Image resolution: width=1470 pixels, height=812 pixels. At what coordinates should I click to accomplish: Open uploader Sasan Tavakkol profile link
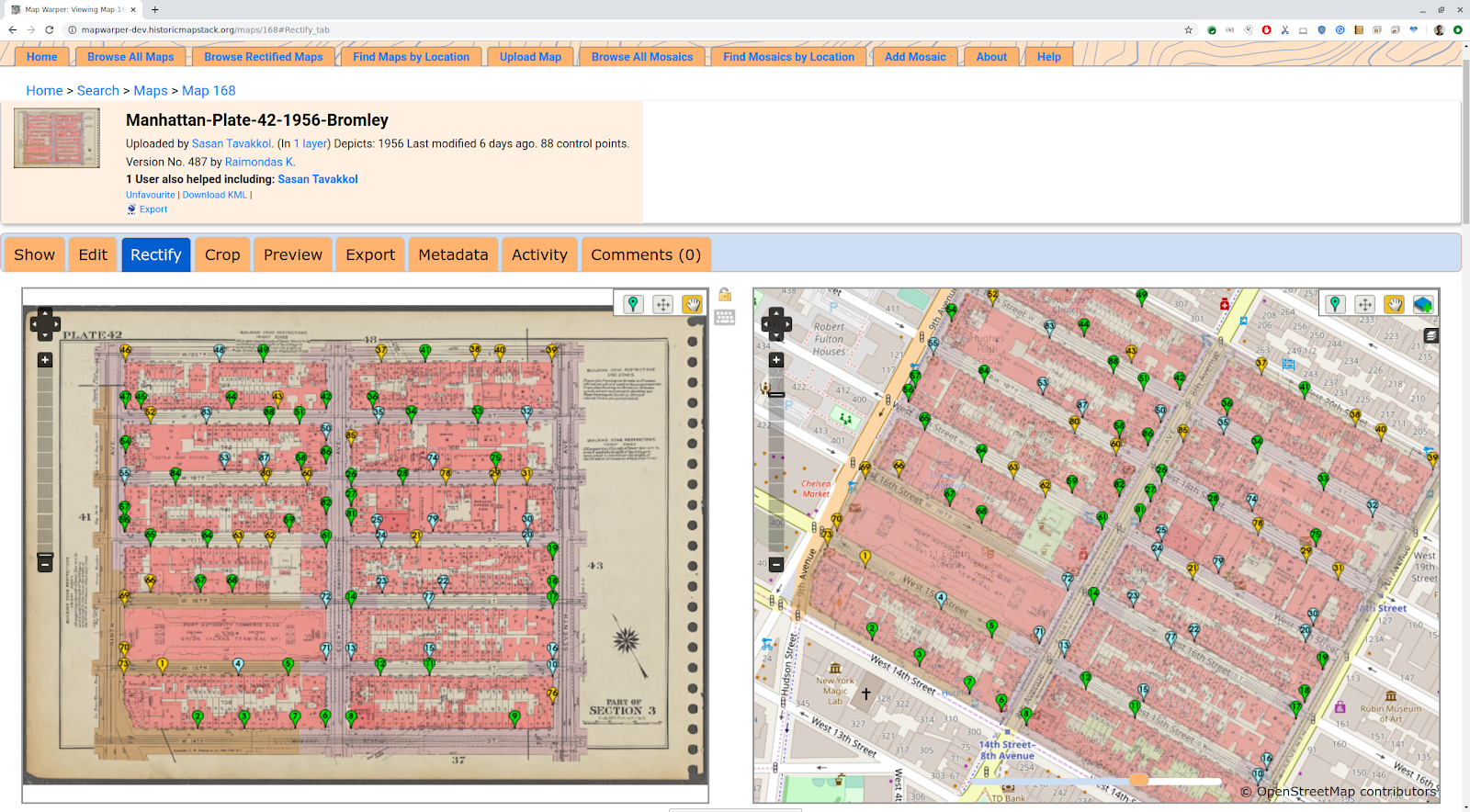[232, 143]
